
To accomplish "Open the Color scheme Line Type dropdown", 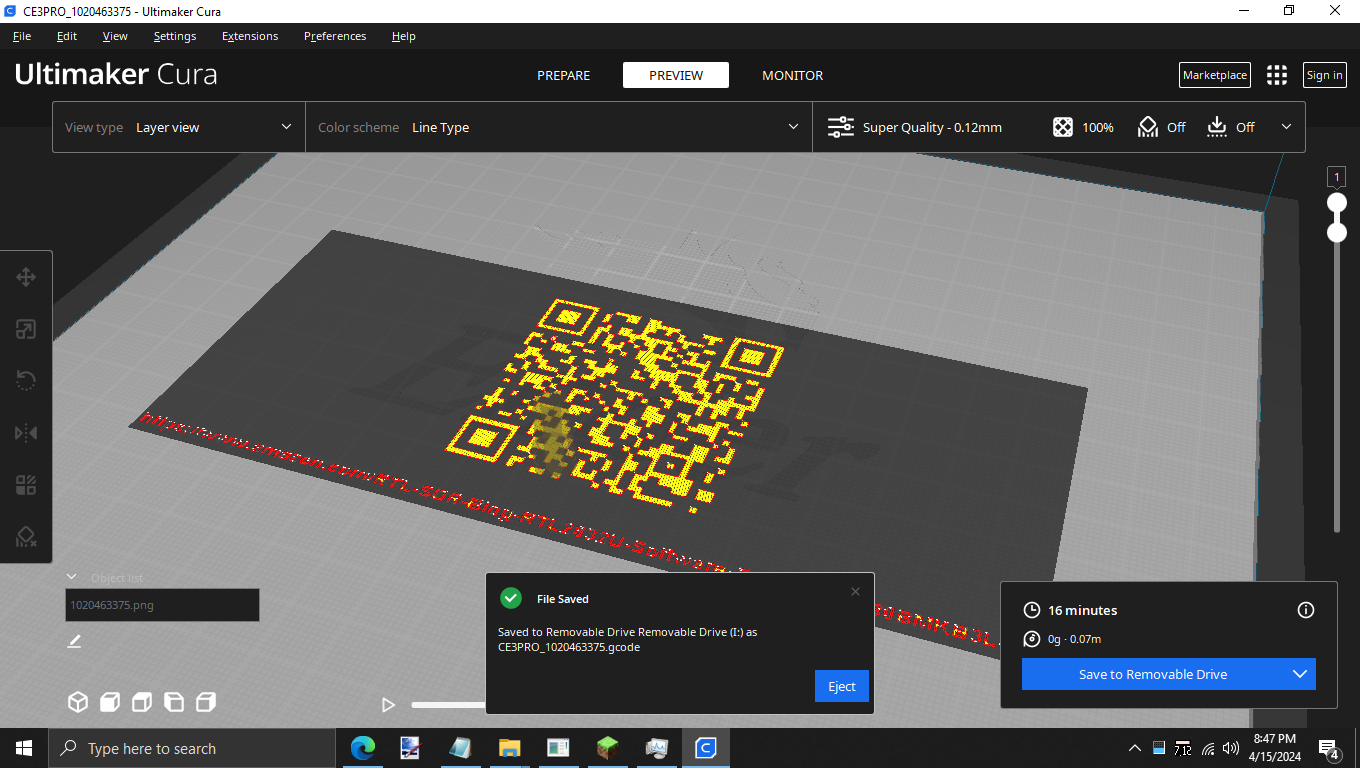I will pyautogui.click(x=558, y=127).
